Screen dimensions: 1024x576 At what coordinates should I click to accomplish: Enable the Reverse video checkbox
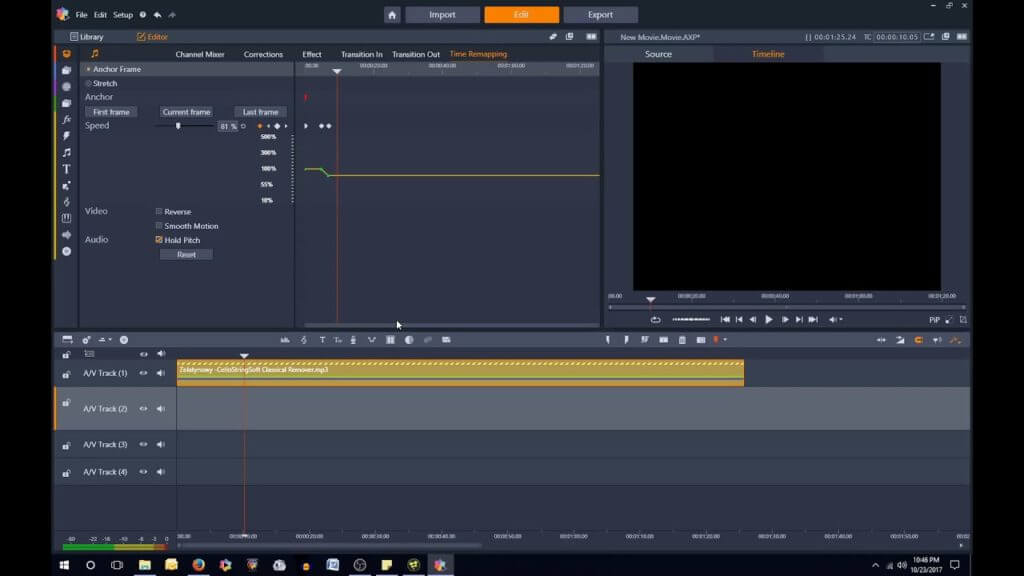coord(159,212)
